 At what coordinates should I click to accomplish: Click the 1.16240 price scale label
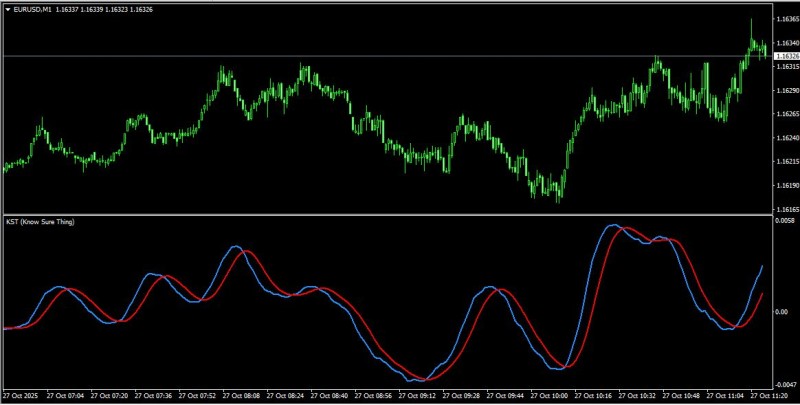[787, 138]
